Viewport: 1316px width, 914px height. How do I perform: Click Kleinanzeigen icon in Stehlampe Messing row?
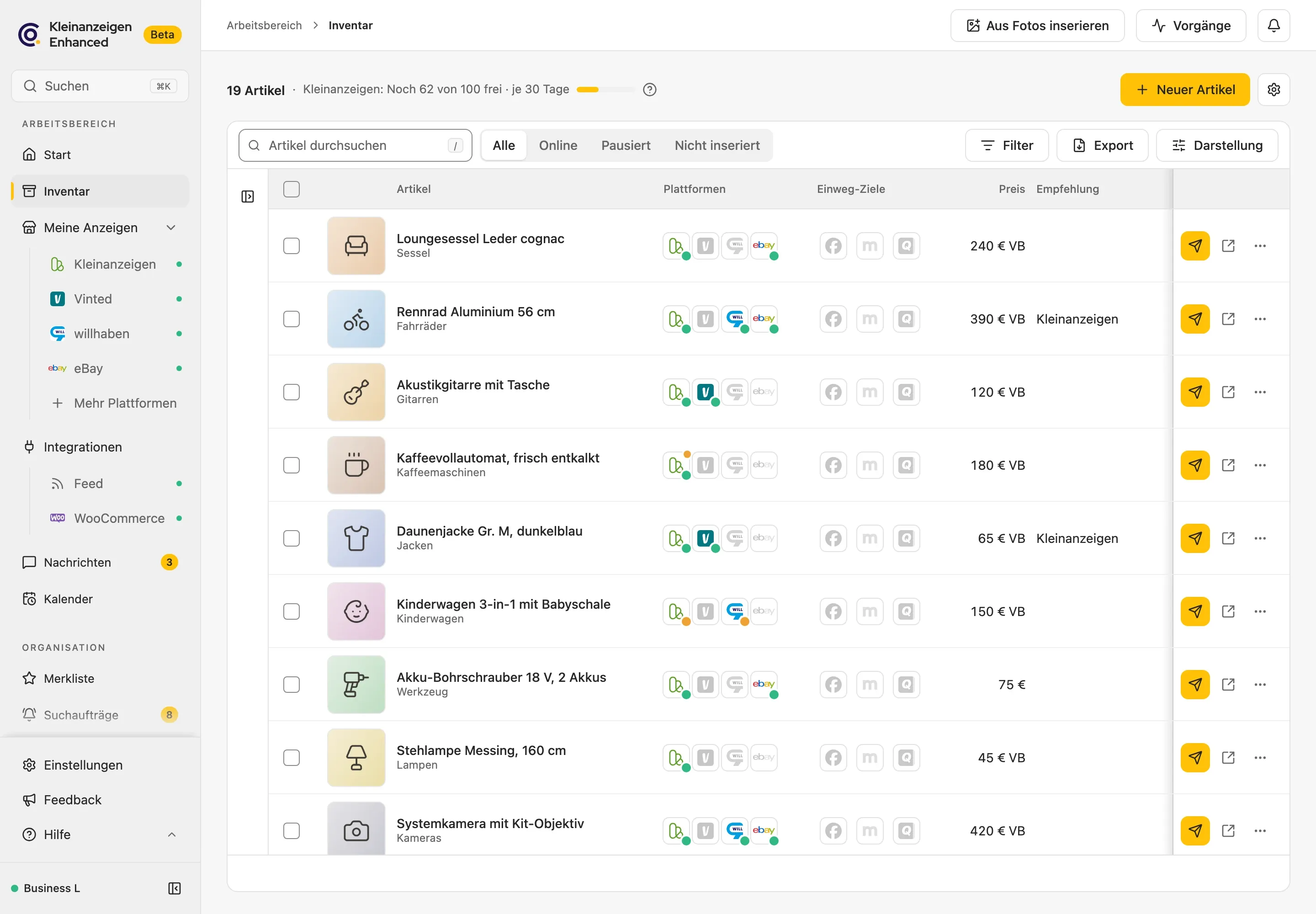click(676, 758)
